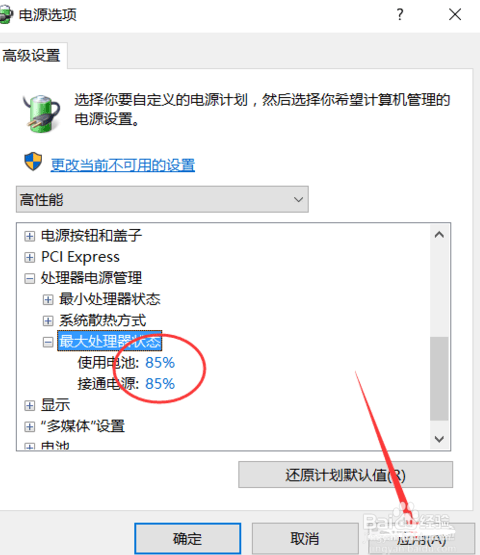
Task: Expand the PCI Express node
Action: coord(30,257)
